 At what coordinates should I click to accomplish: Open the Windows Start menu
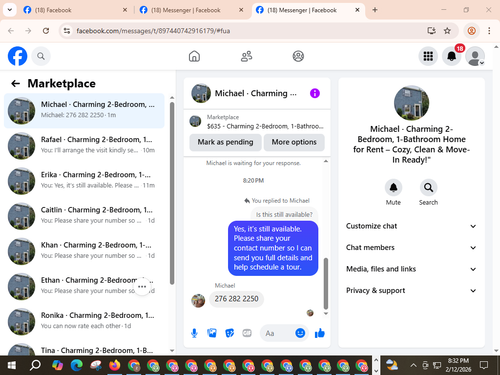coord(11,365)
